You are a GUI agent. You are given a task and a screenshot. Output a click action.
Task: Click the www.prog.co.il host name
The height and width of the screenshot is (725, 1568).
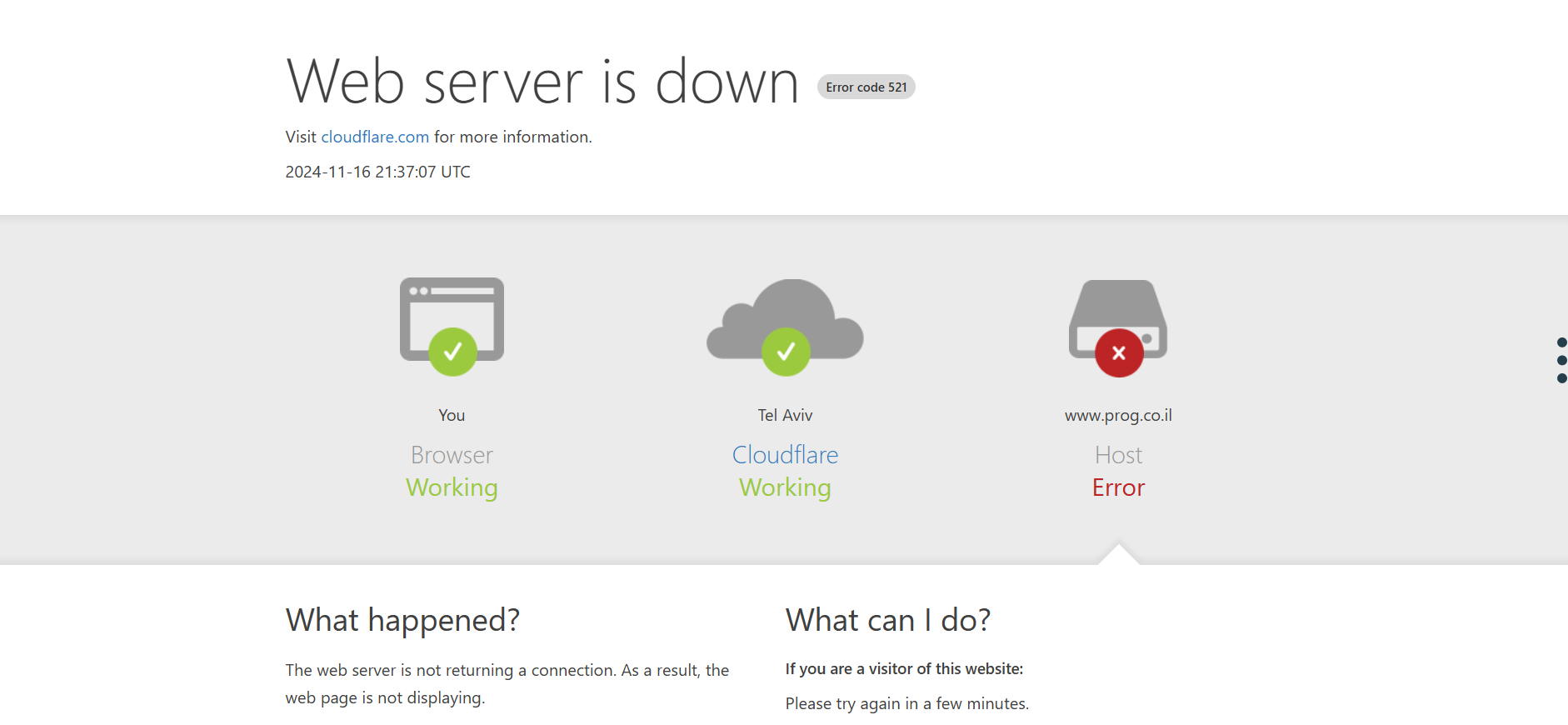[x=1118, y=415]
